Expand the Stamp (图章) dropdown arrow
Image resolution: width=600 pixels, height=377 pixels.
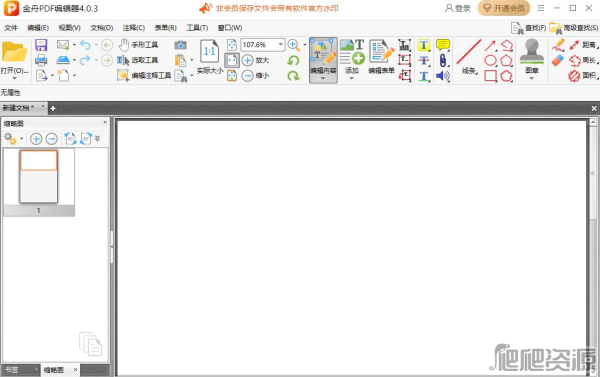coord(532,78)
